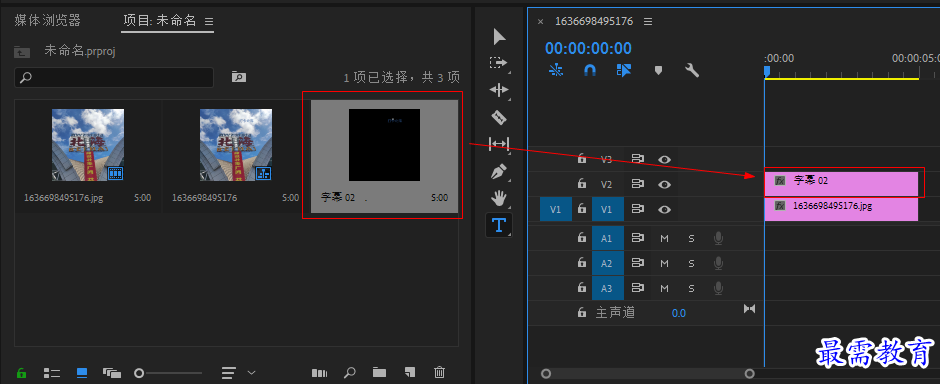The width and height of the screenshot is (940, 384).
Task: Toggle V2 sync lock
Action: [637, 184]
